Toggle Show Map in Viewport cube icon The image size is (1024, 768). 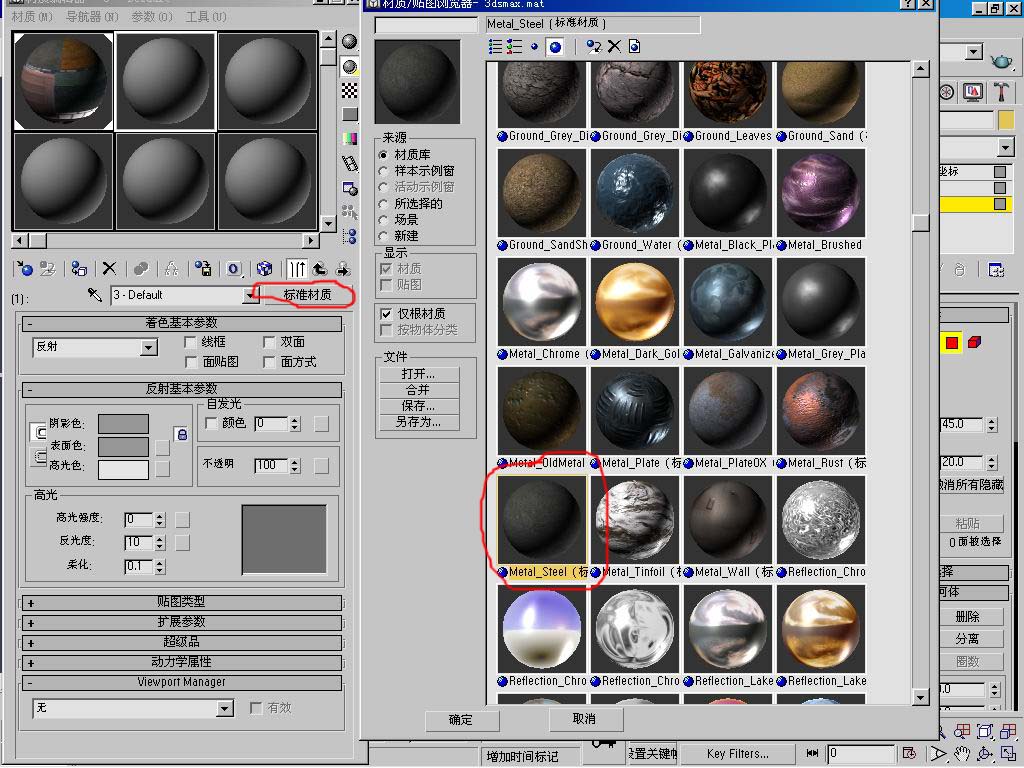point(264,268)
